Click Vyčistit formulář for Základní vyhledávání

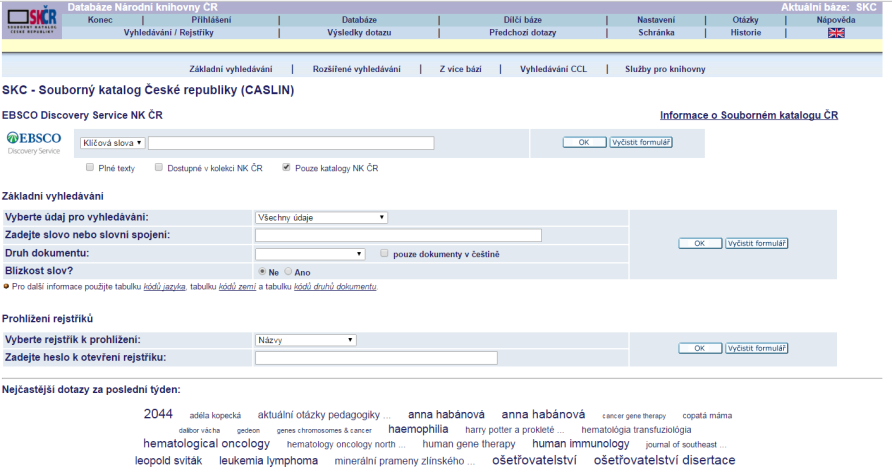click(x=757, y=243)
